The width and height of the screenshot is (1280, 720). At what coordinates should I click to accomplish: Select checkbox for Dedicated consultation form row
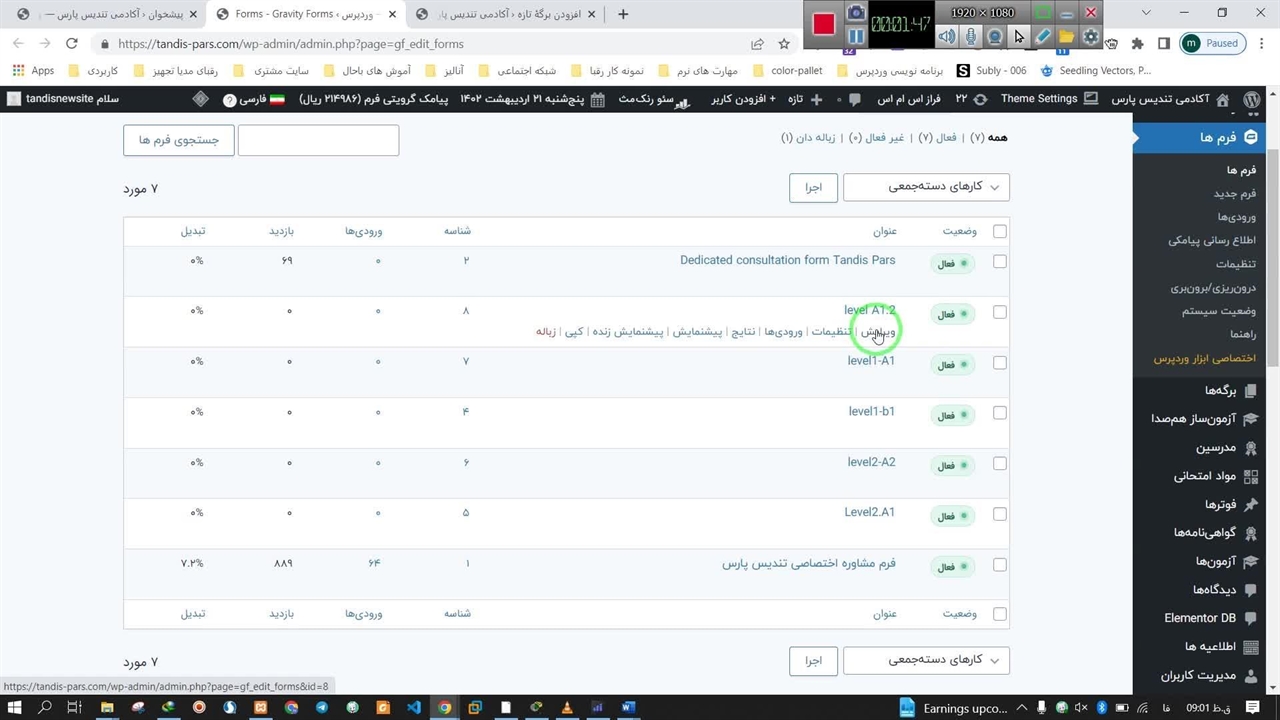[x=999, y=261]
